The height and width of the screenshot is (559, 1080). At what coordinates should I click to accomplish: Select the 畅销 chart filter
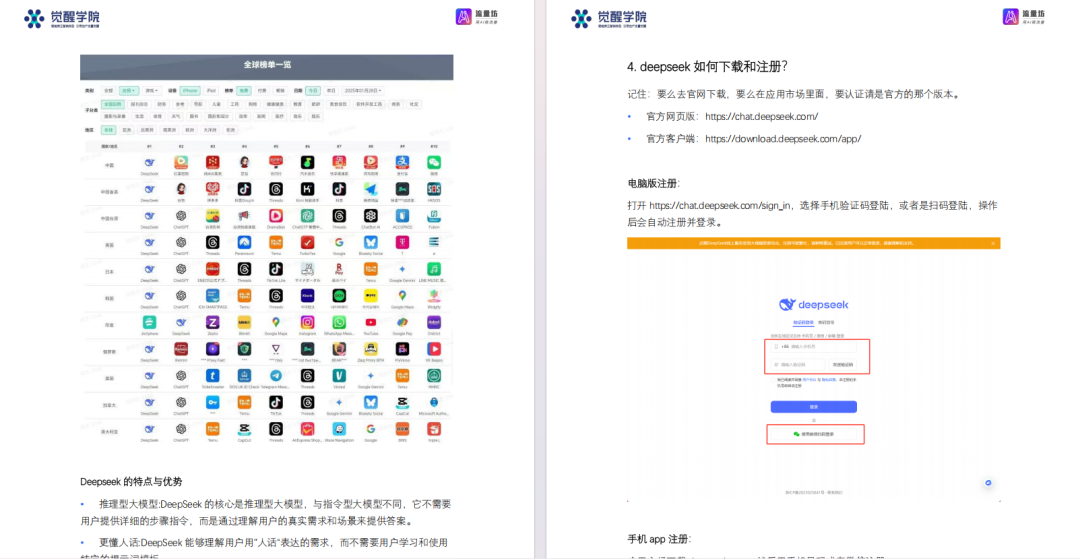click(x=280, y=91)
